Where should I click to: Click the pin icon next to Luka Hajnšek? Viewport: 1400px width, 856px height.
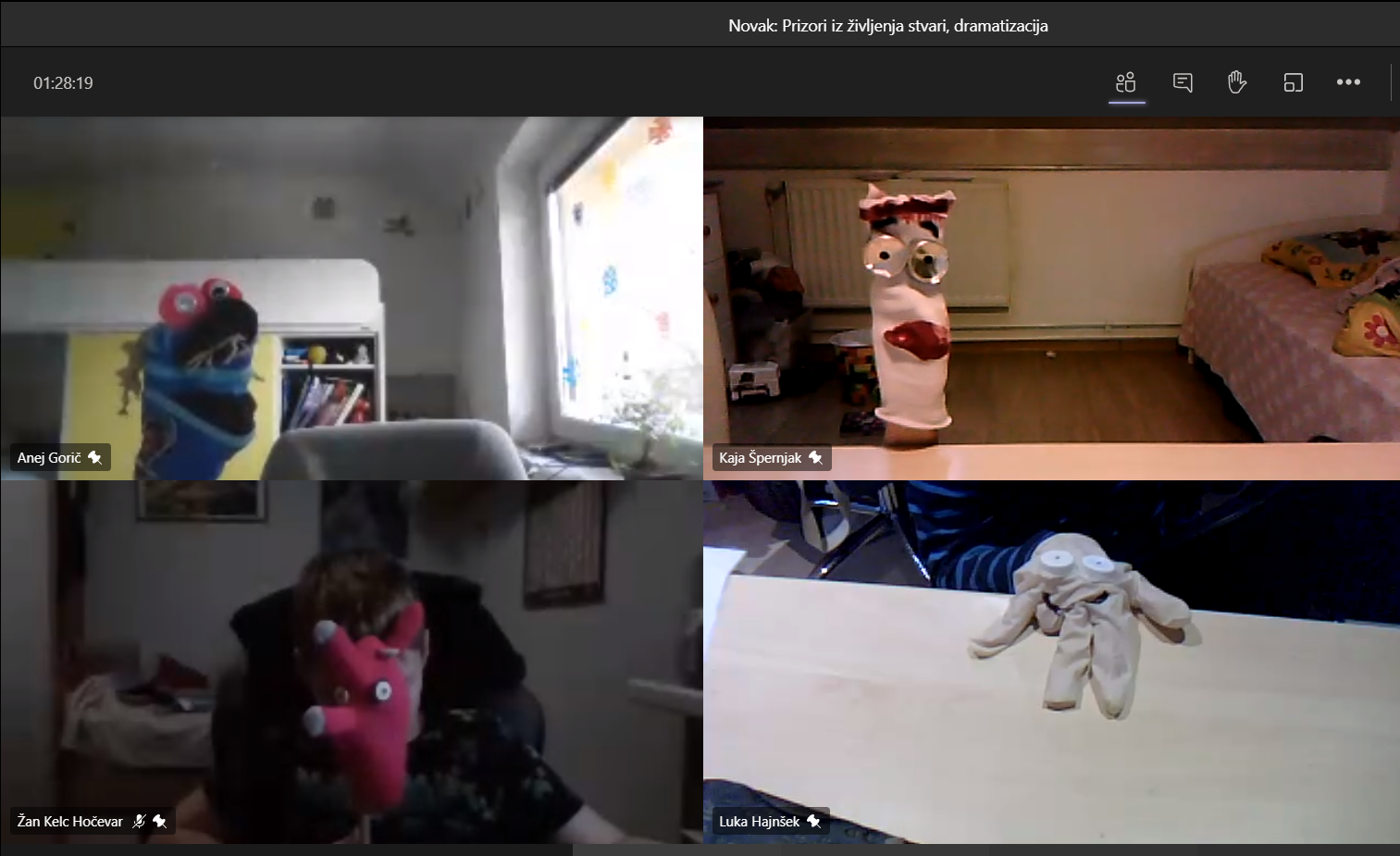point(813,821)
